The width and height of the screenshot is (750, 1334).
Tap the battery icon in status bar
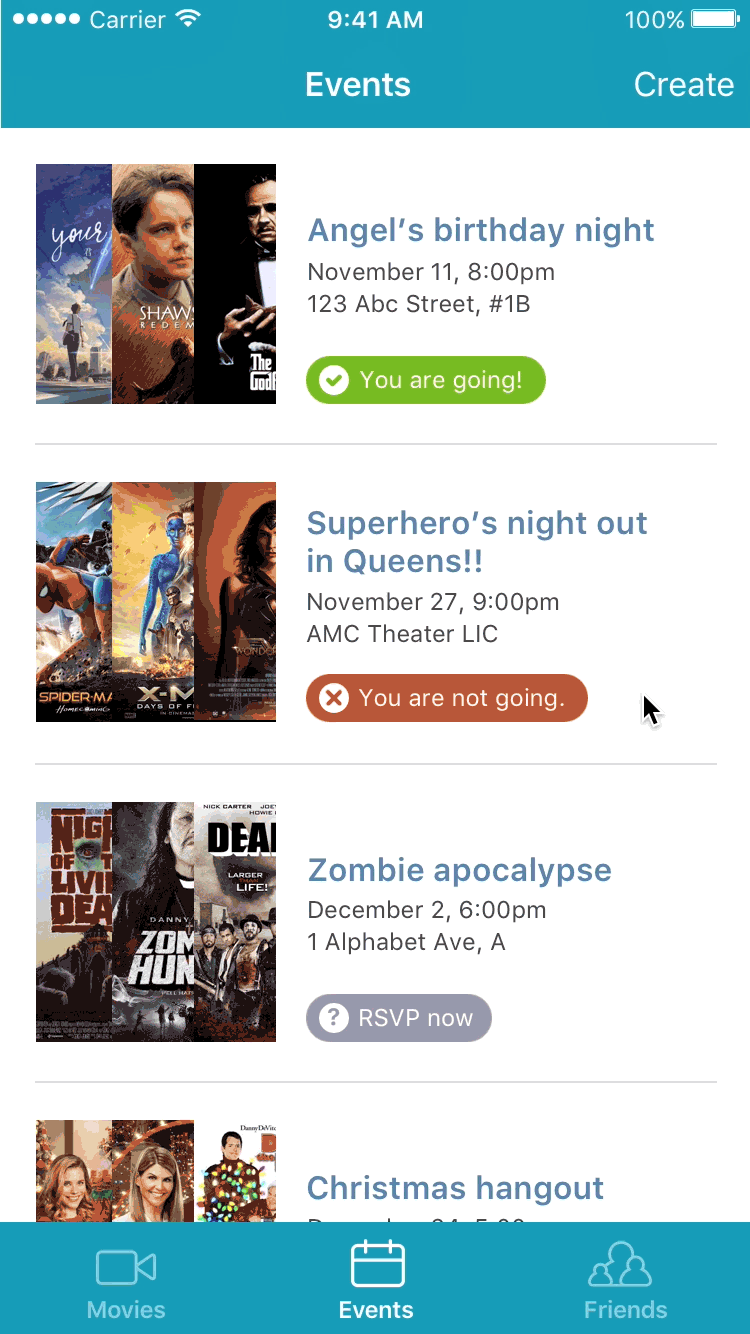click(x=714, y=20)
